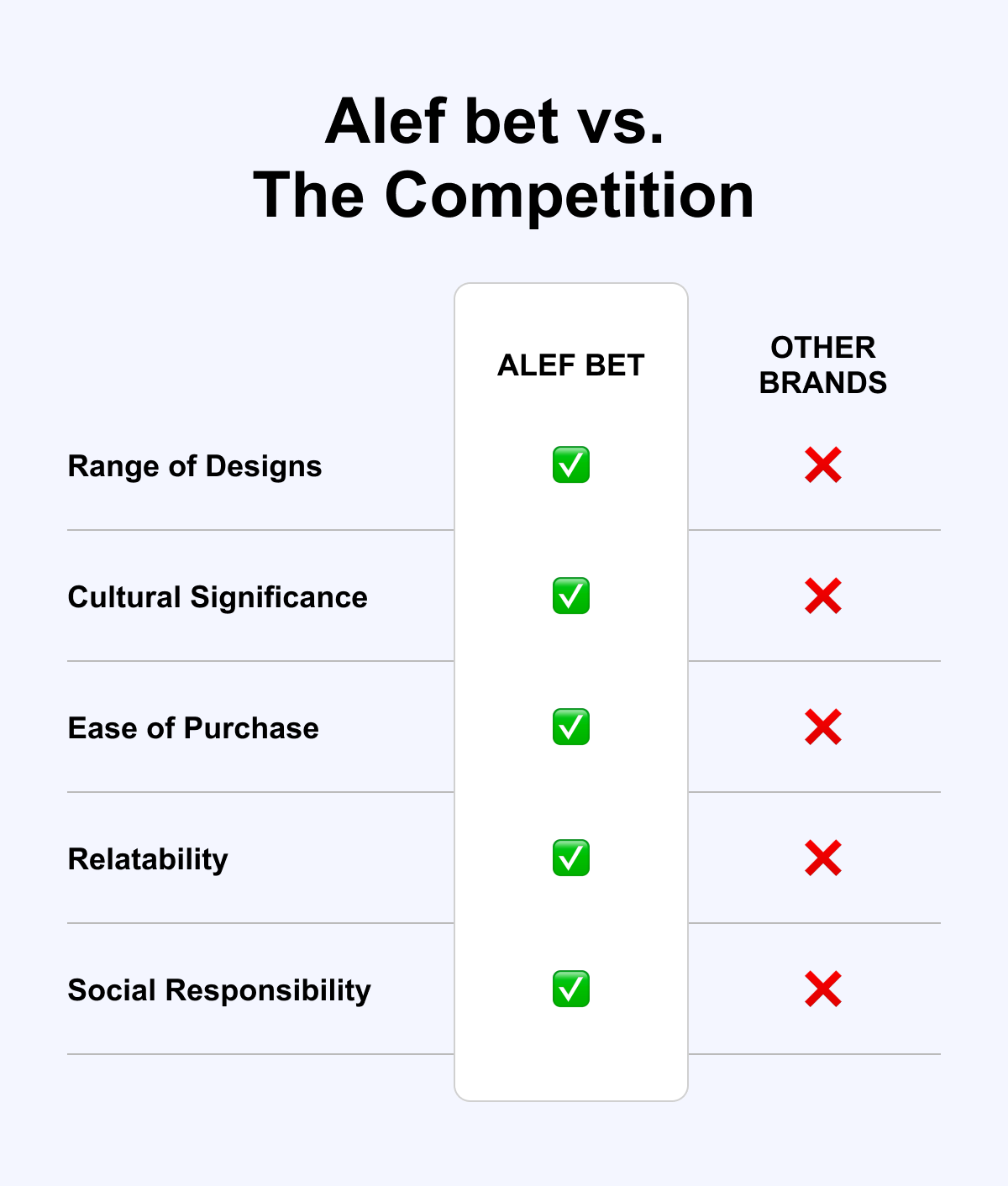Click the ALEF BET column header
This screenshot has width=1008, height=1186.
click(x=571, y=365)
